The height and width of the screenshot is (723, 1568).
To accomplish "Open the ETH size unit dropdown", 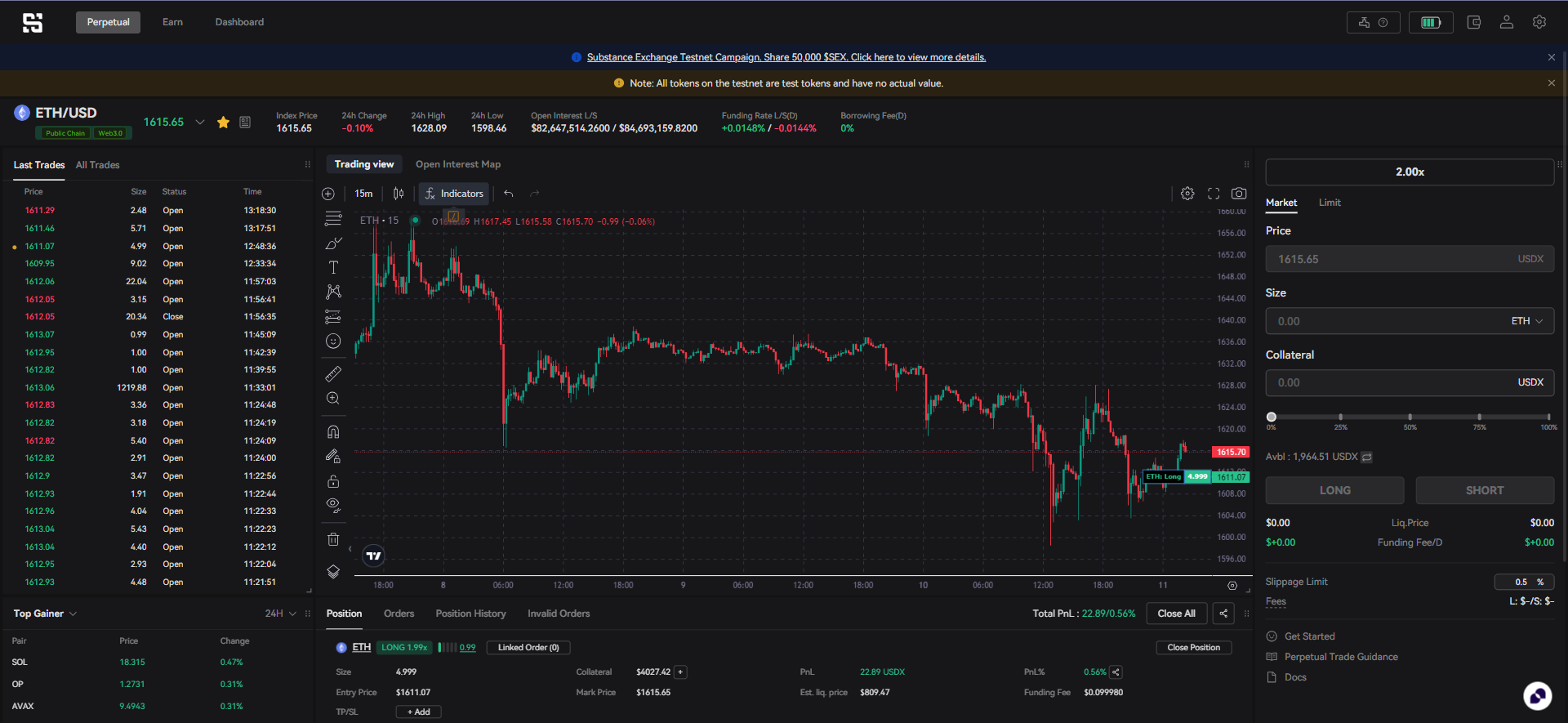I will (1527, 321).
